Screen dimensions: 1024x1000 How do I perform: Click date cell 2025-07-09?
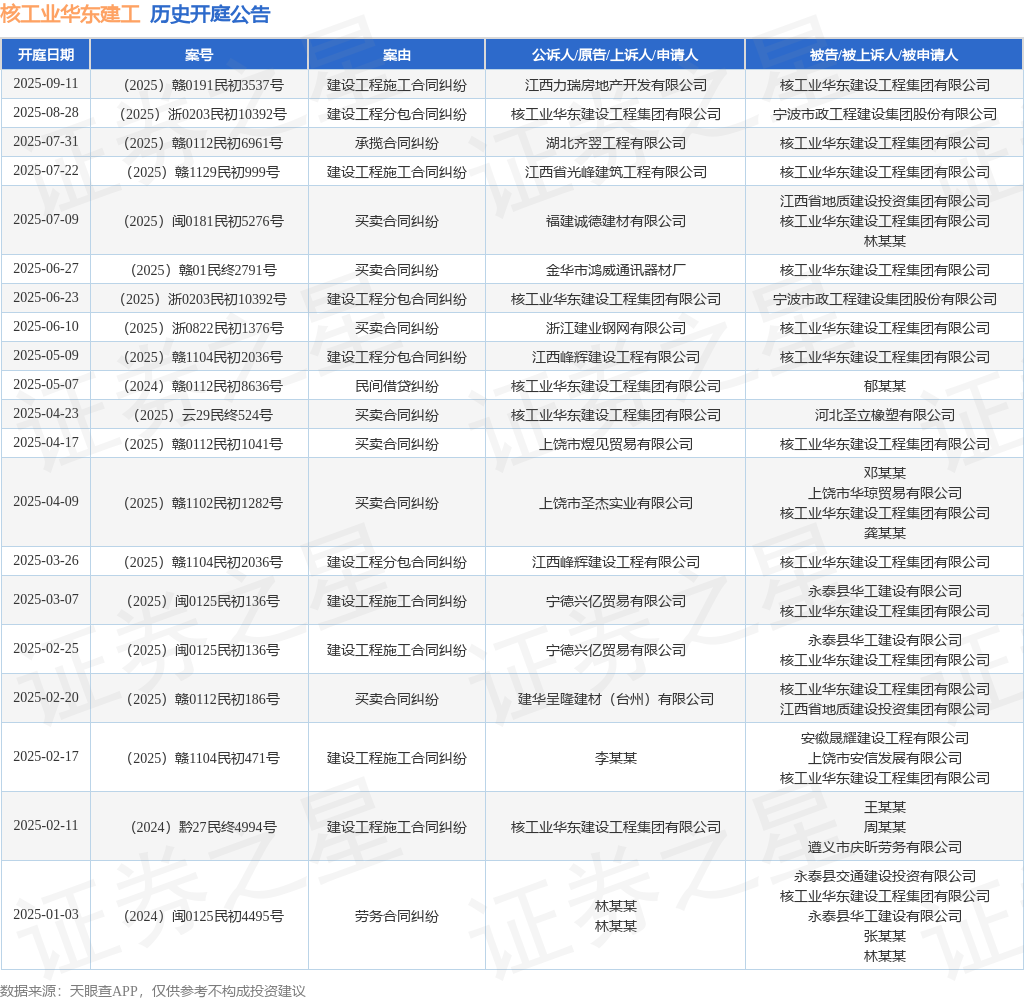coord(46,219)
